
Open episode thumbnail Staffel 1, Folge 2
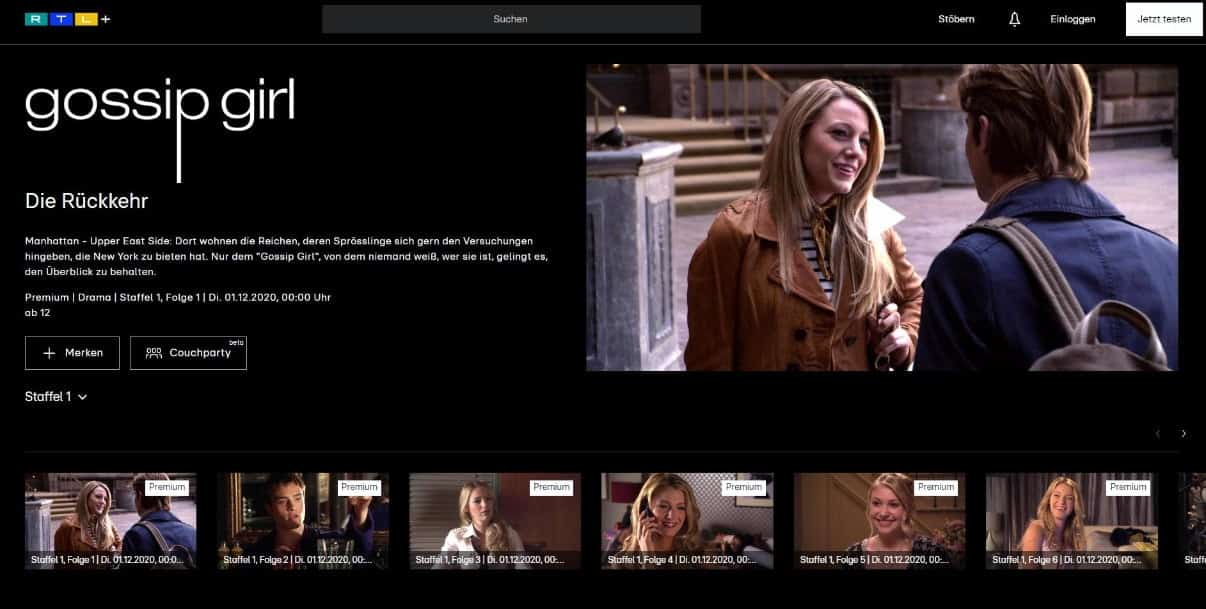point(303,521)
